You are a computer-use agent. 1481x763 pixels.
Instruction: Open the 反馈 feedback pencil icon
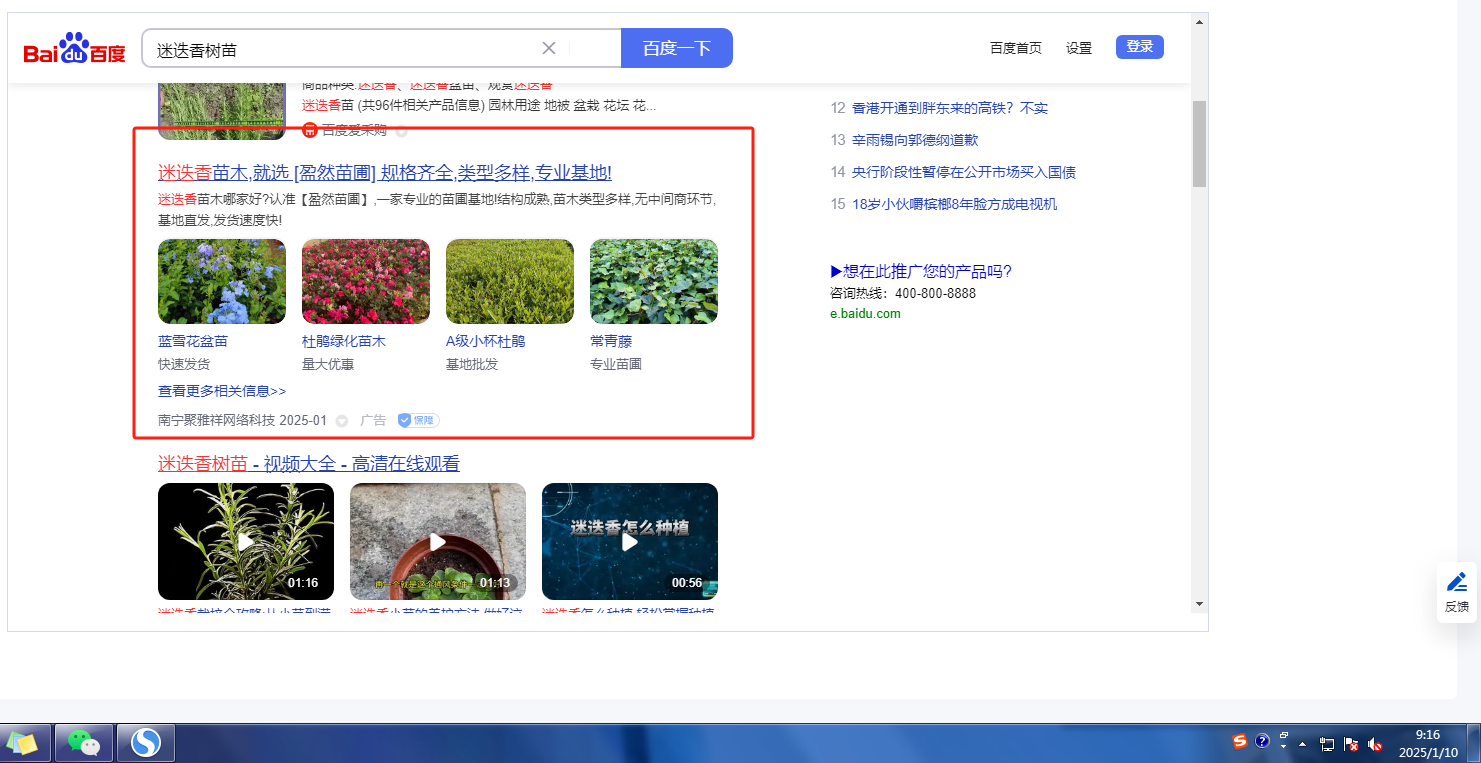[x=1457, y=582]
